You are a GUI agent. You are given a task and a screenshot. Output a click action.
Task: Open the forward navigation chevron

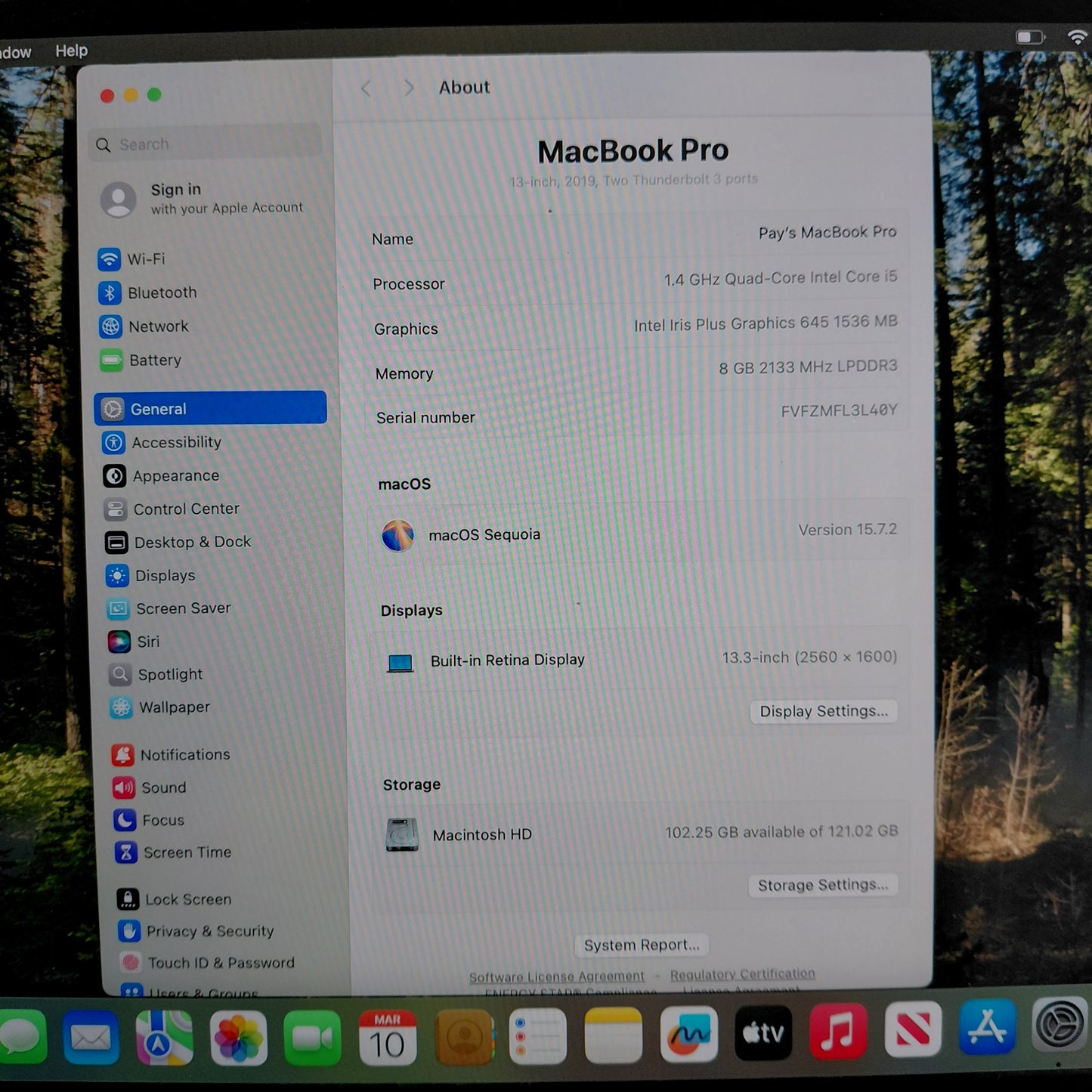point(408,88)
